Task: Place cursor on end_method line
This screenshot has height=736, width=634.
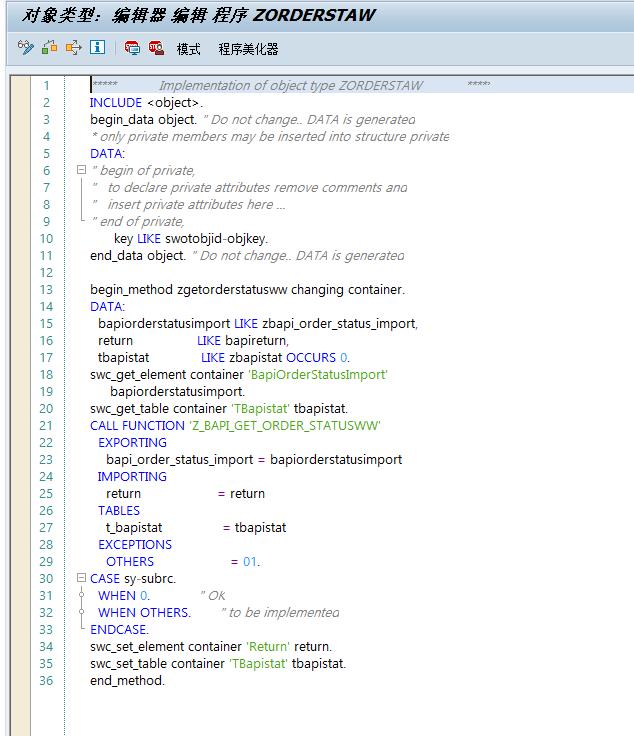Action: [x=127, y=681]
